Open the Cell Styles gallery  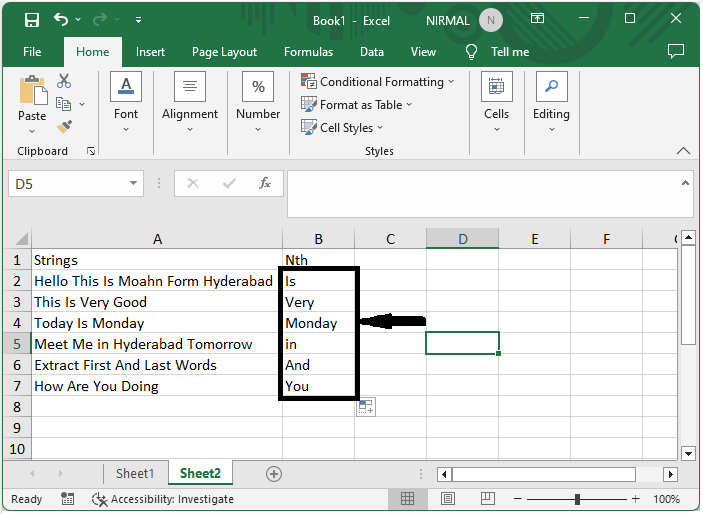(342, 127)
